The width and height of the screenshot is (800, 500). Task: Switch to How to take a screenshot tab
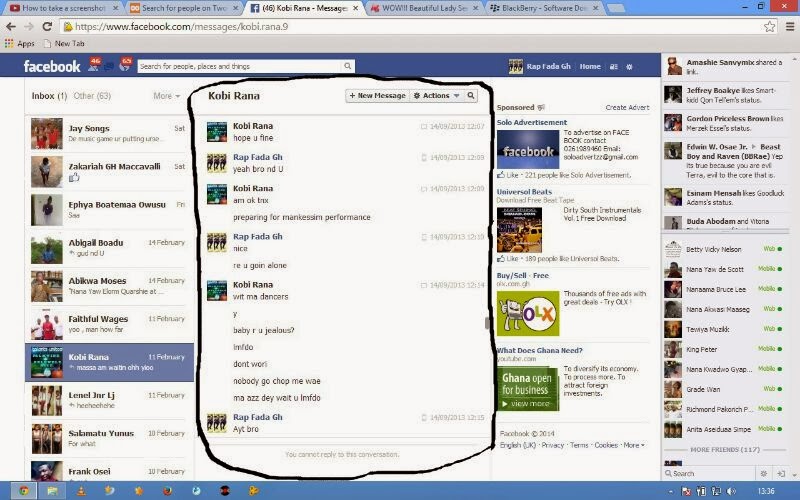pyautogui.click(x=63, y=8)
